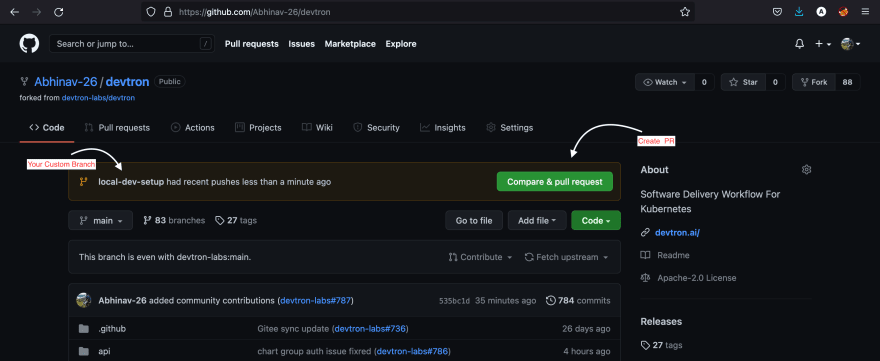Screen dimensions: 880x361
Task: Open the browser hamburger menu icon
Action: pos(865,12)
